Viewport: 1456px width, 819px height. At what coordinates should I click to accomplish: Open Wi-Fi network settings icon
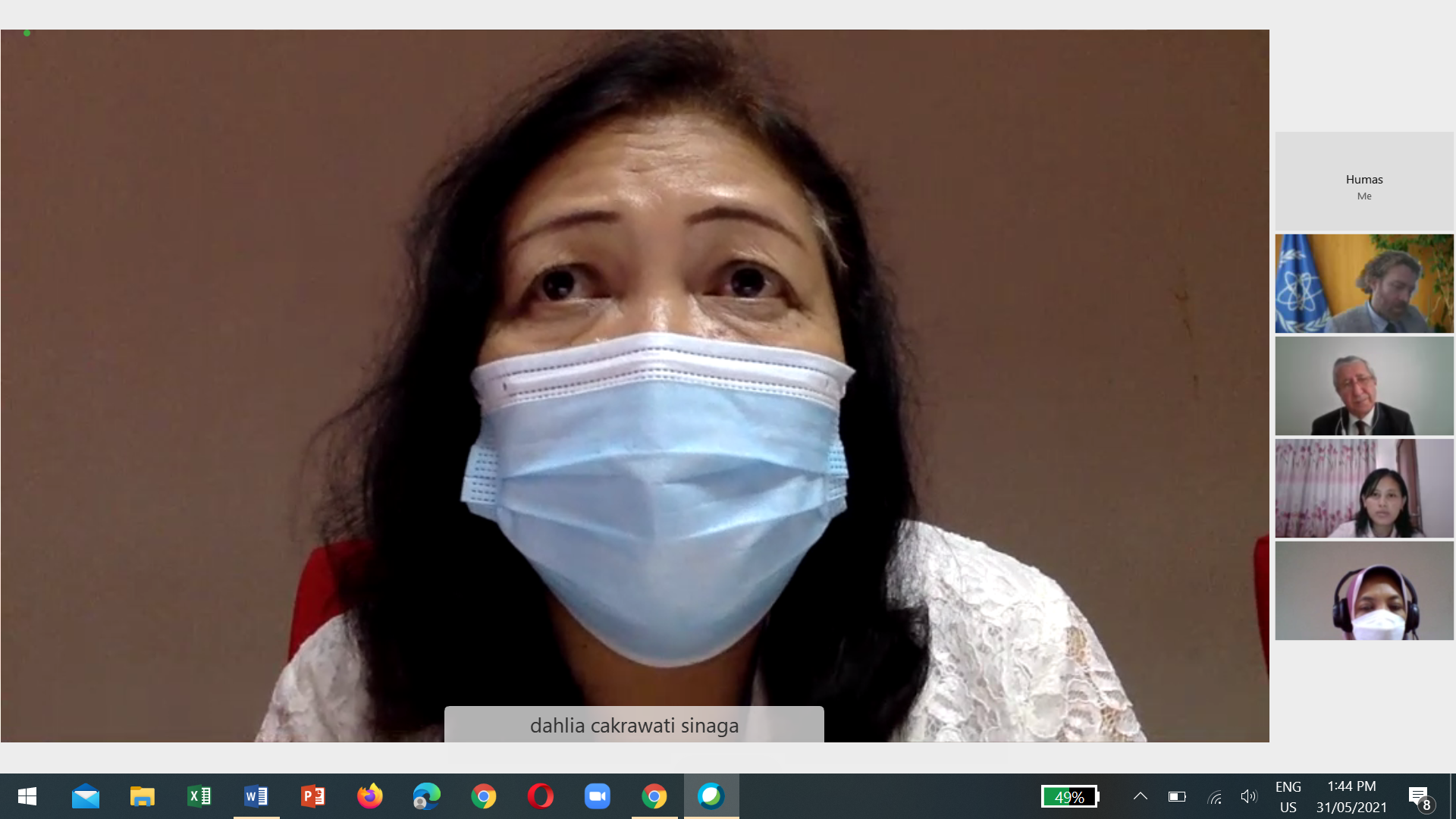coord(1215,796)
